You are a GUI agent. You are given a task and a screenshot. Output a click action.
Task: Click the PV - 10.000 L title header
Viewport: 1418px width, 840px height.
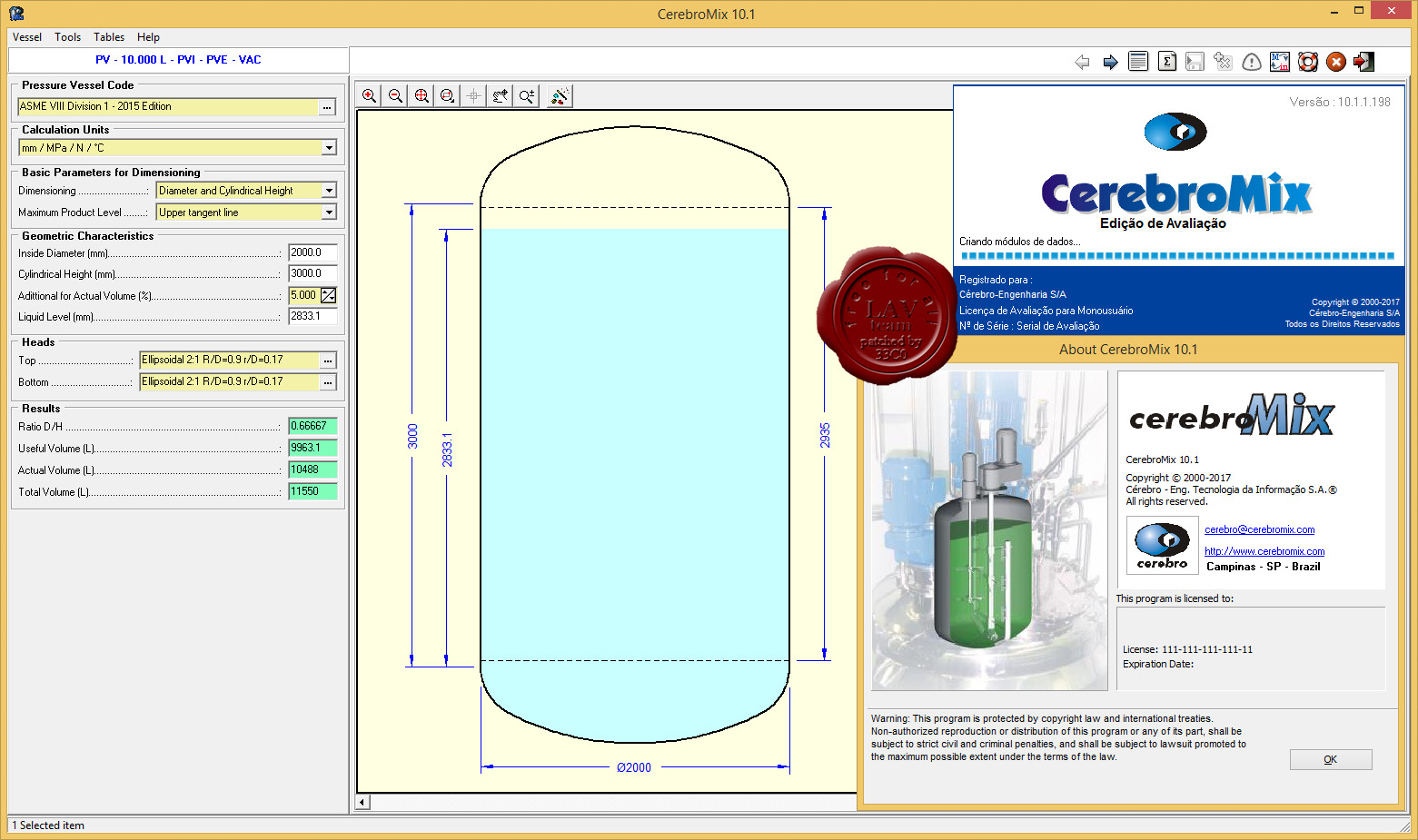(x=178, y=60)
